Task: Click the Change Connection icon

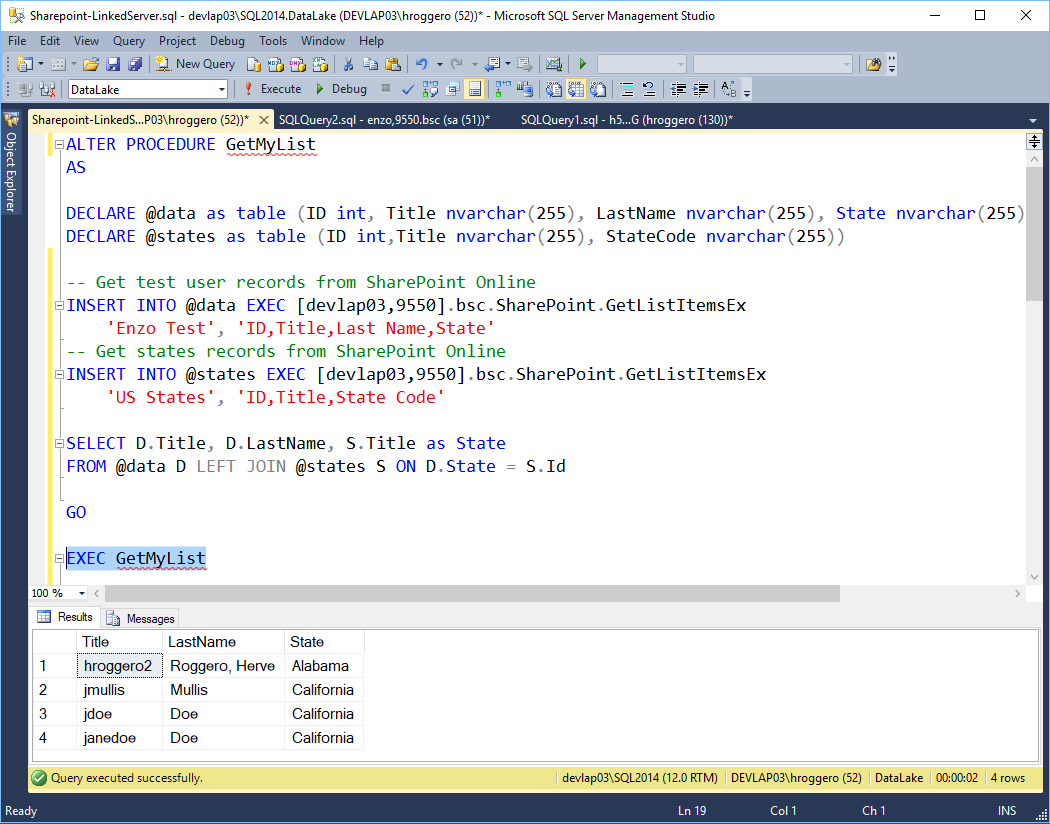Action: 47,89
